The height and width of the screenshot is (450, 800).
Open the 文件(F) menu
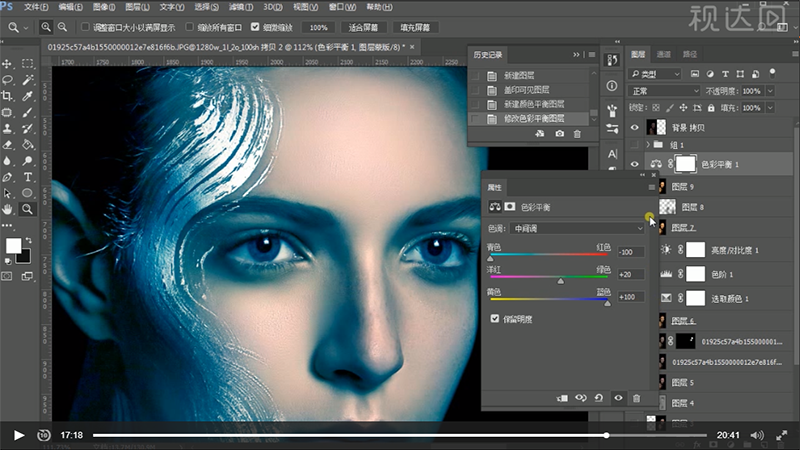tap(36, 7)
